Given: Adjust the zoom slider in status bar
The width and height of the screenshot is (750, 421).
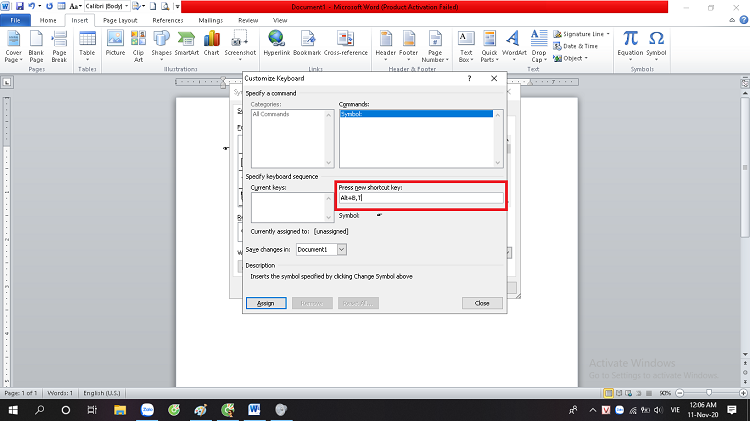Looking at the screenshot, I should (x=709, y=393).
